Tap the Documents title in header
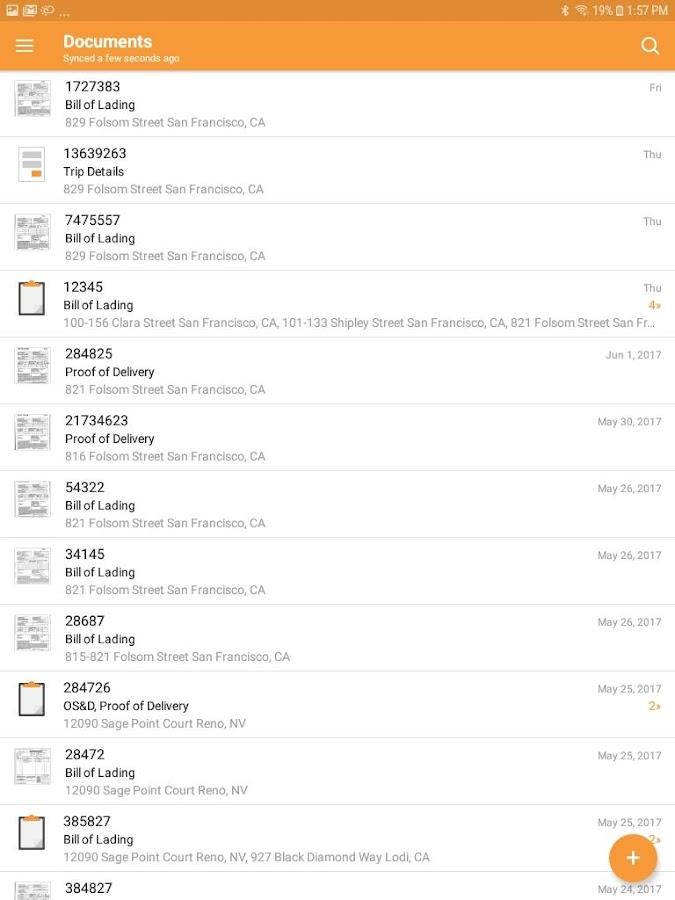 coord(107,41)
